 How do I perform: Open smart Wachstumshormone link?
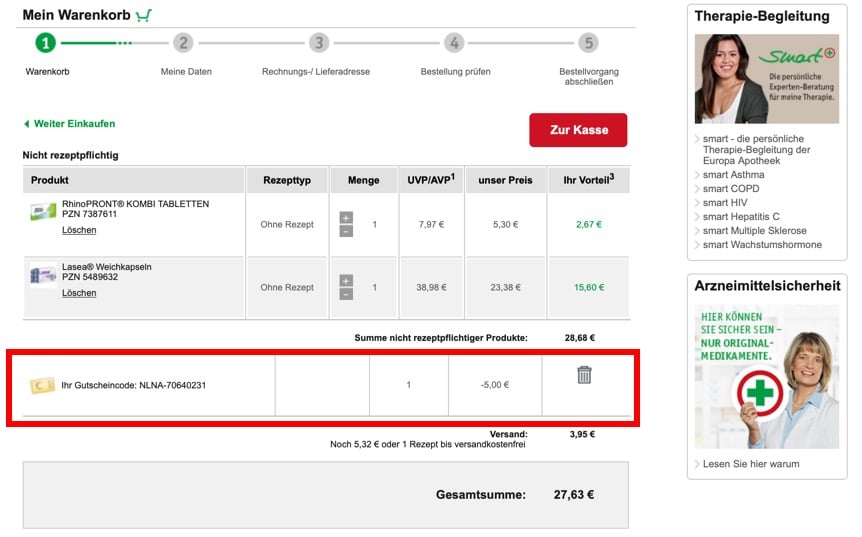762,245
